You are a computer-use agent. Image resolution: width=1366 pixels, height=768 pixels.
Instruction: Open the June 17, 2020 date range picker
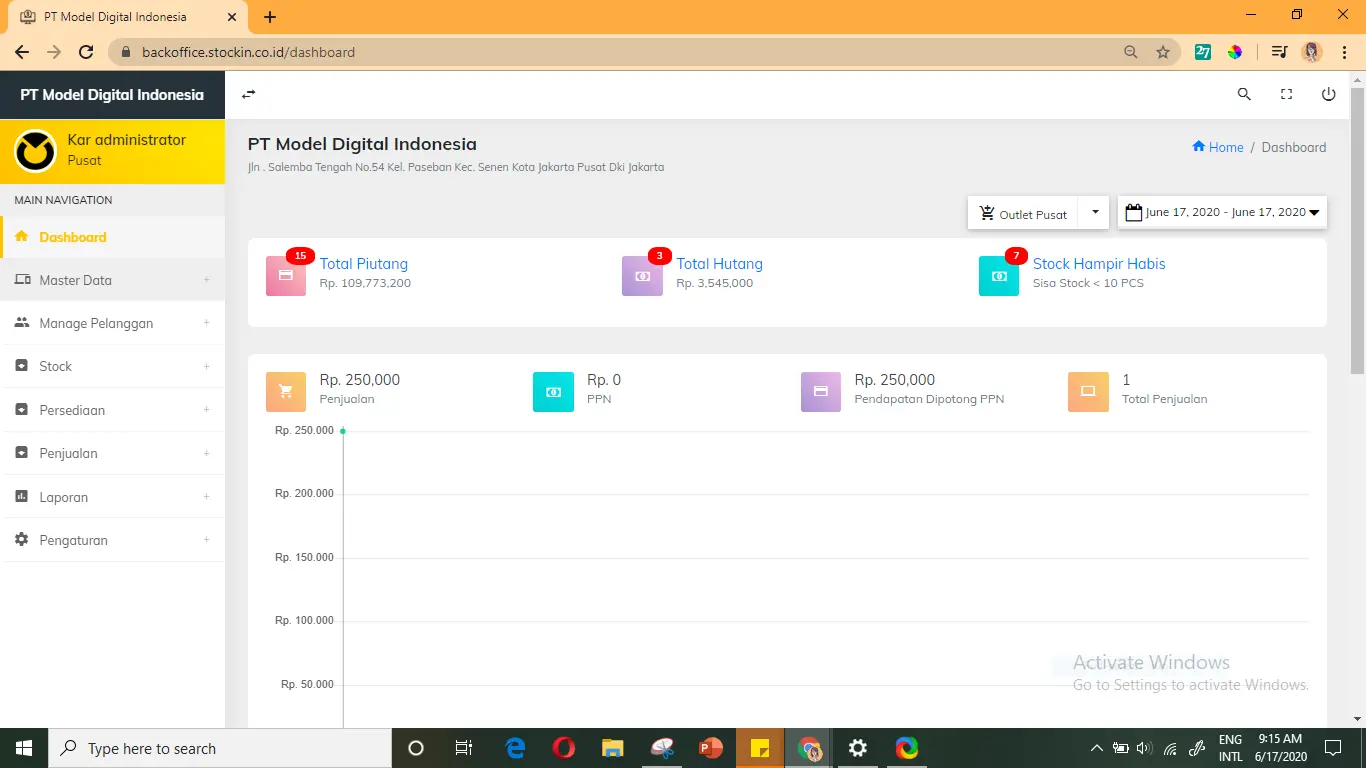1222,212
